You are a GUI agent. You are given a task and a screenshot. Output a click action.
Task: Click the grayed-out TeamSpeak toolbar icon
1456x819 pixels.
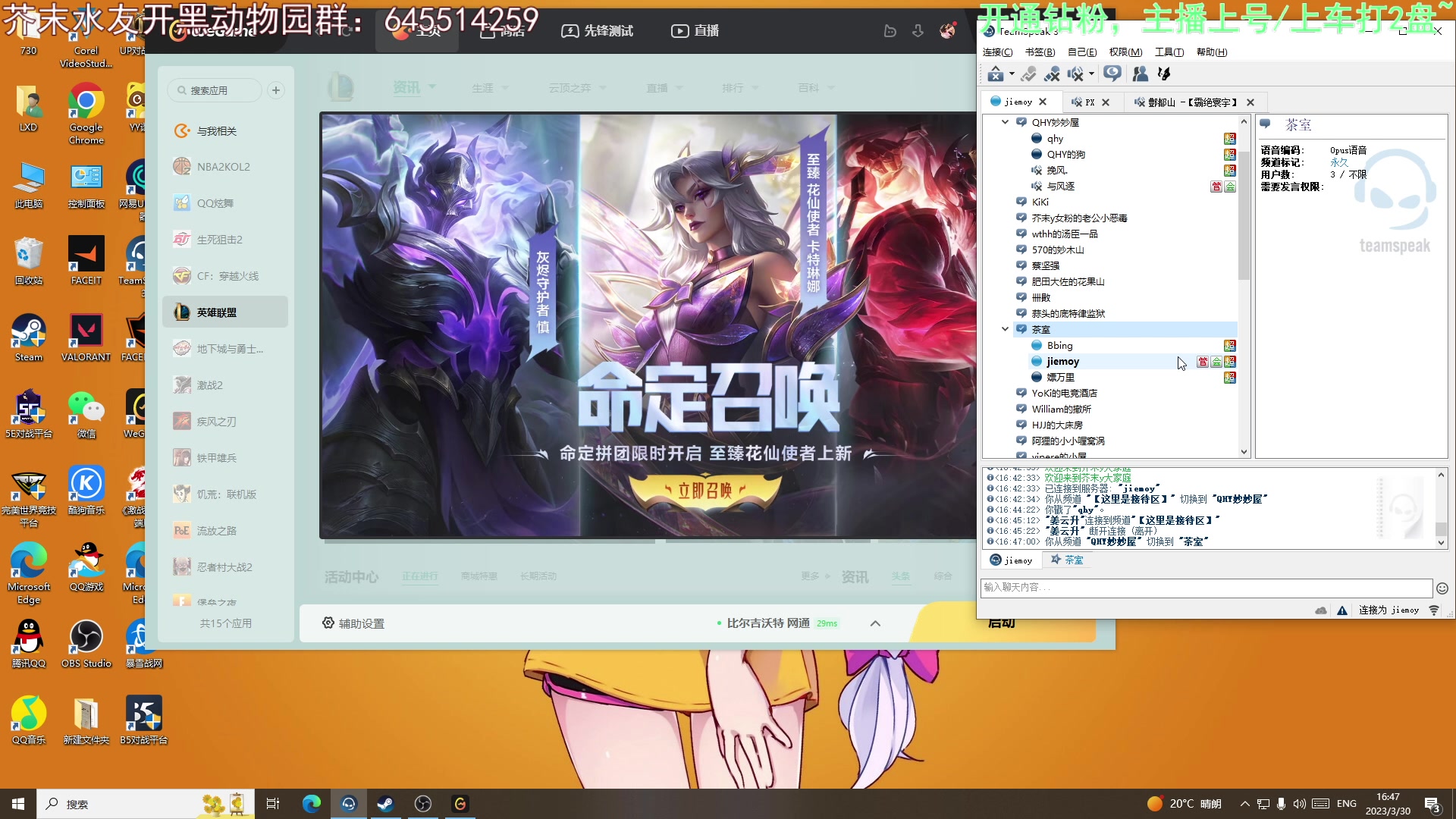click(x=1028, y=74)
